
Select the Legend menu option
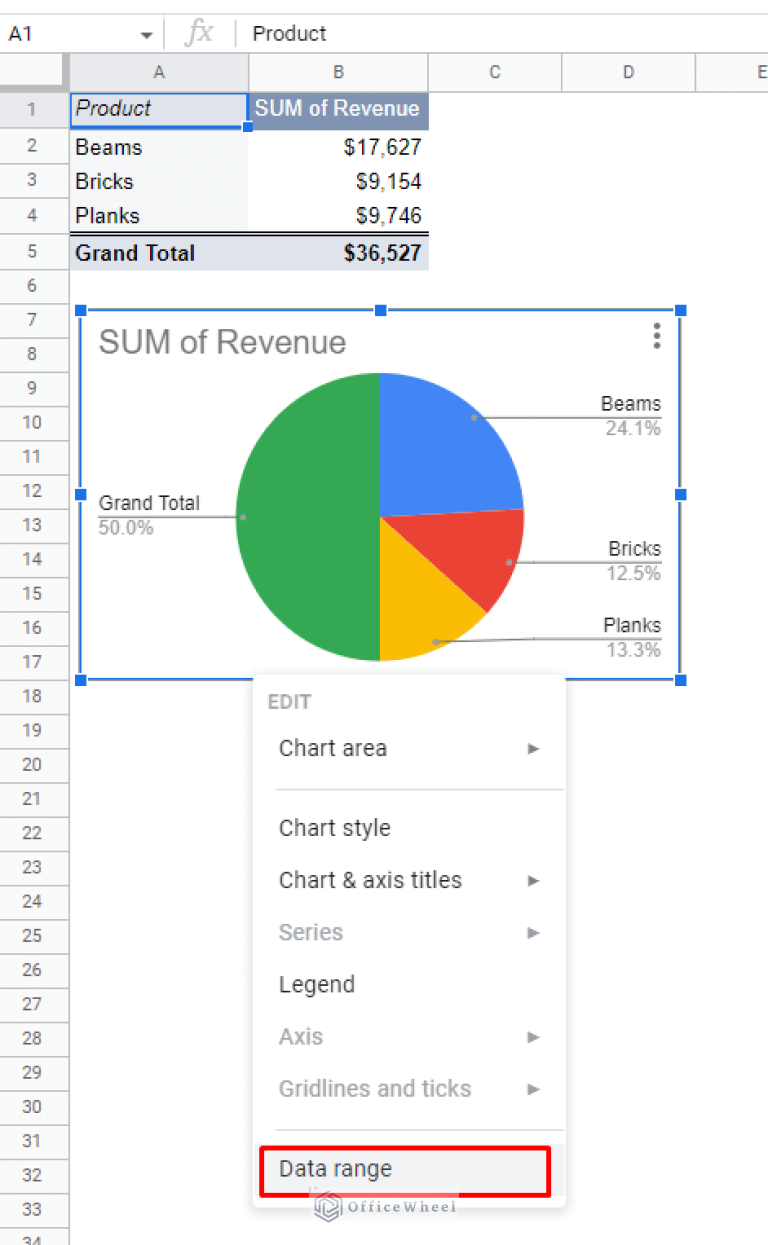click(317, 984)
